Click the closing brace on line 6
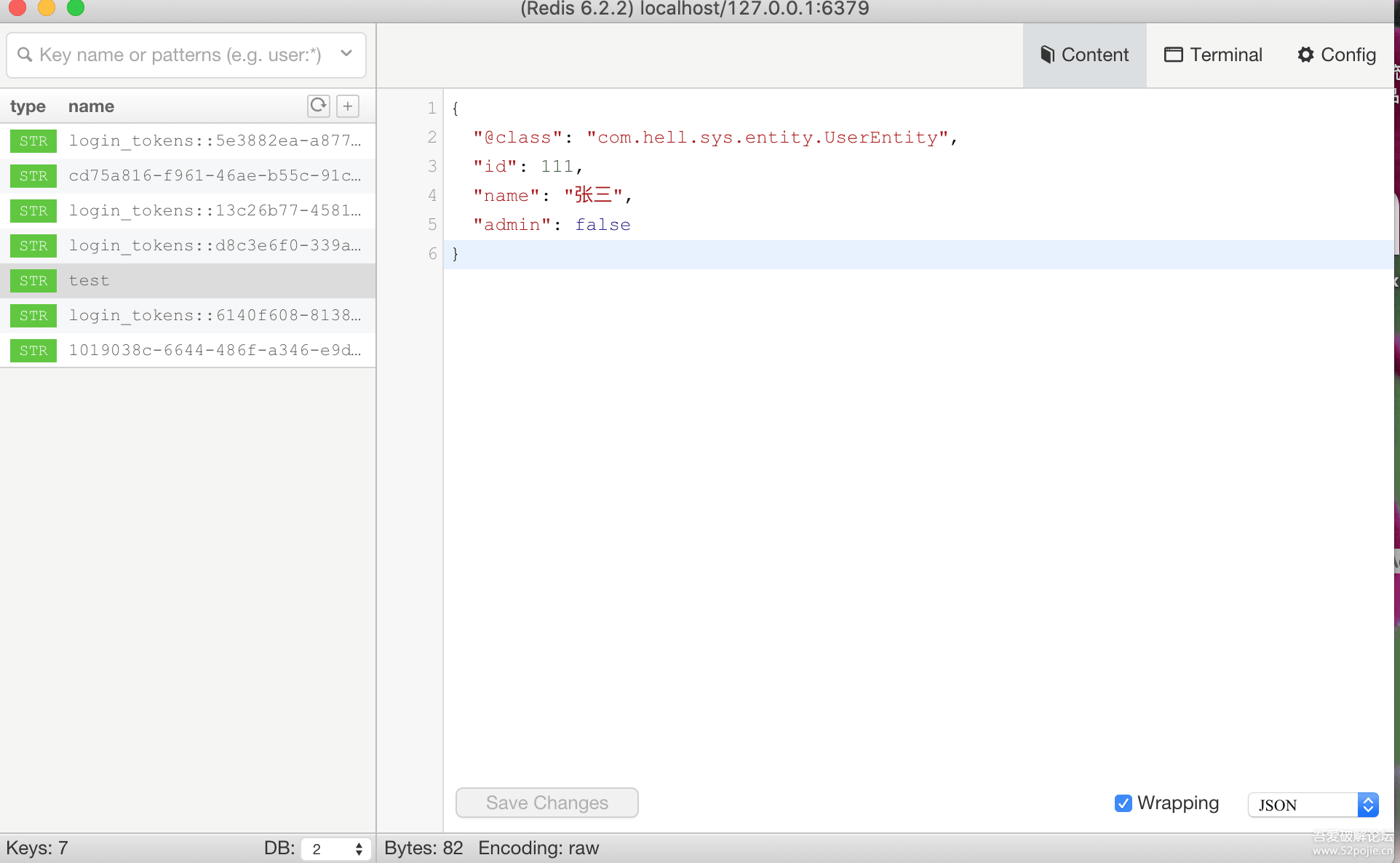This screenshot has width=1400, height=863. tap(456, 254)
